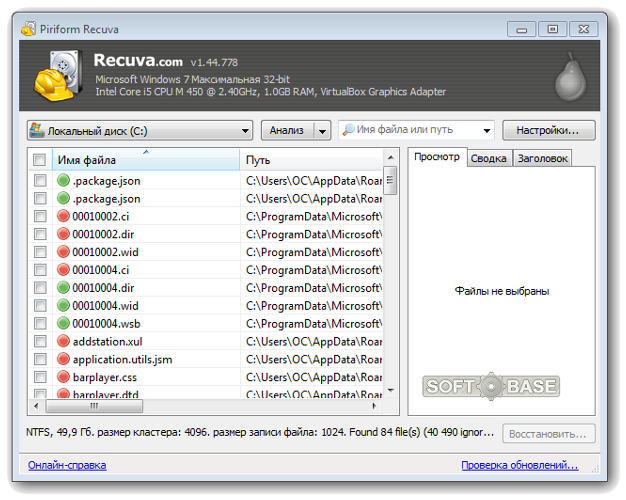Open the Настройки settings button
626x500 pixels.
[548, 130]
